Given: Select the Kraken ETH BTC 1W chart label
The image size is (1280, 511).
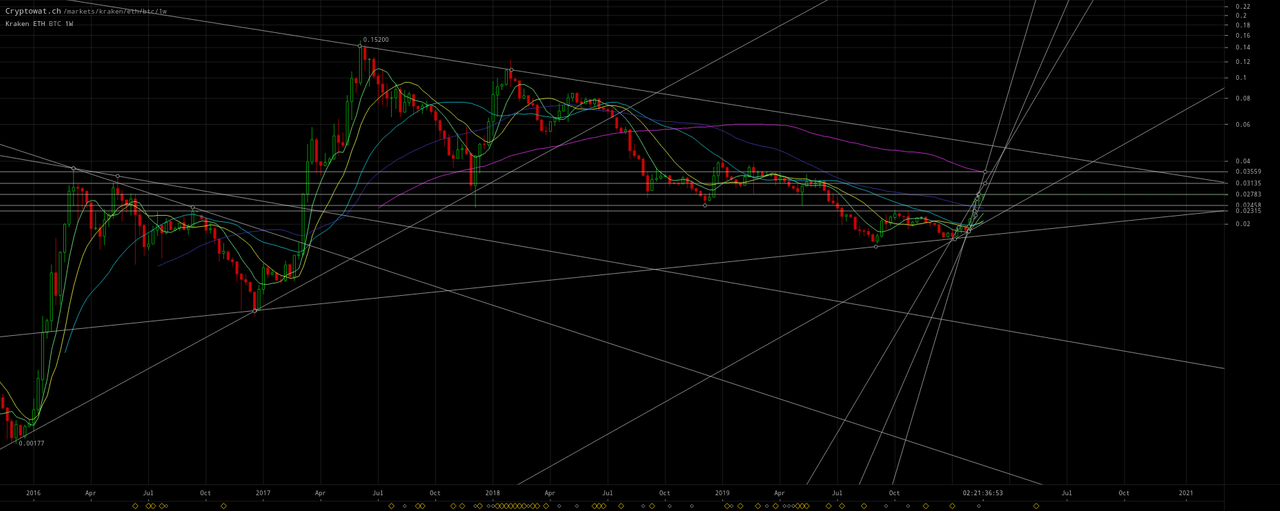Looking at the screenshot, I should tap(39, 23).
